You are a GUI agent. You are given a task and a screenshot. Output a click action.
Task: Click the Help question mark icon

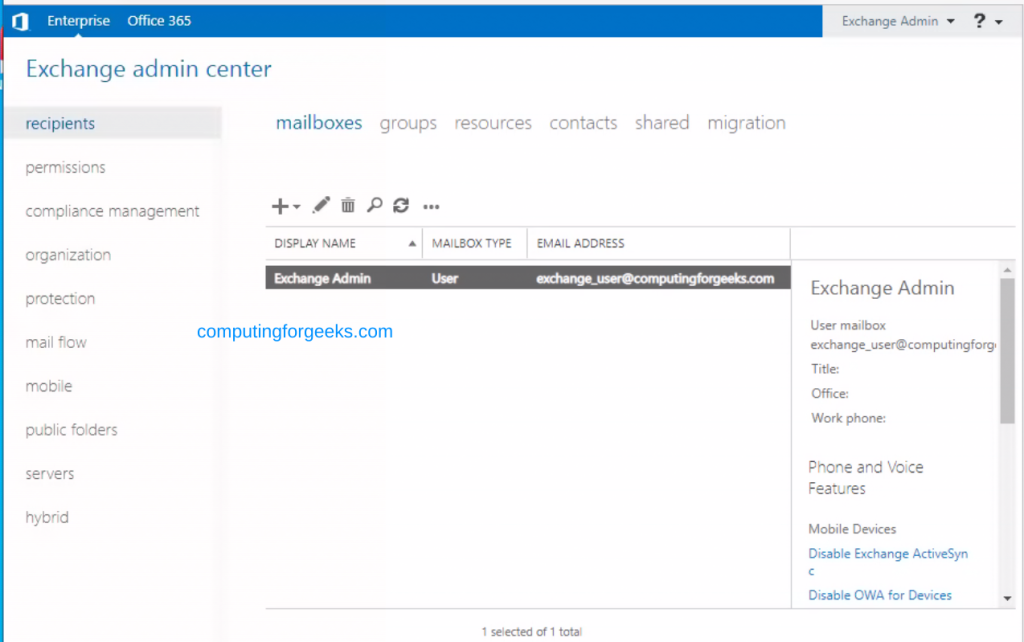tap(978, 20)
